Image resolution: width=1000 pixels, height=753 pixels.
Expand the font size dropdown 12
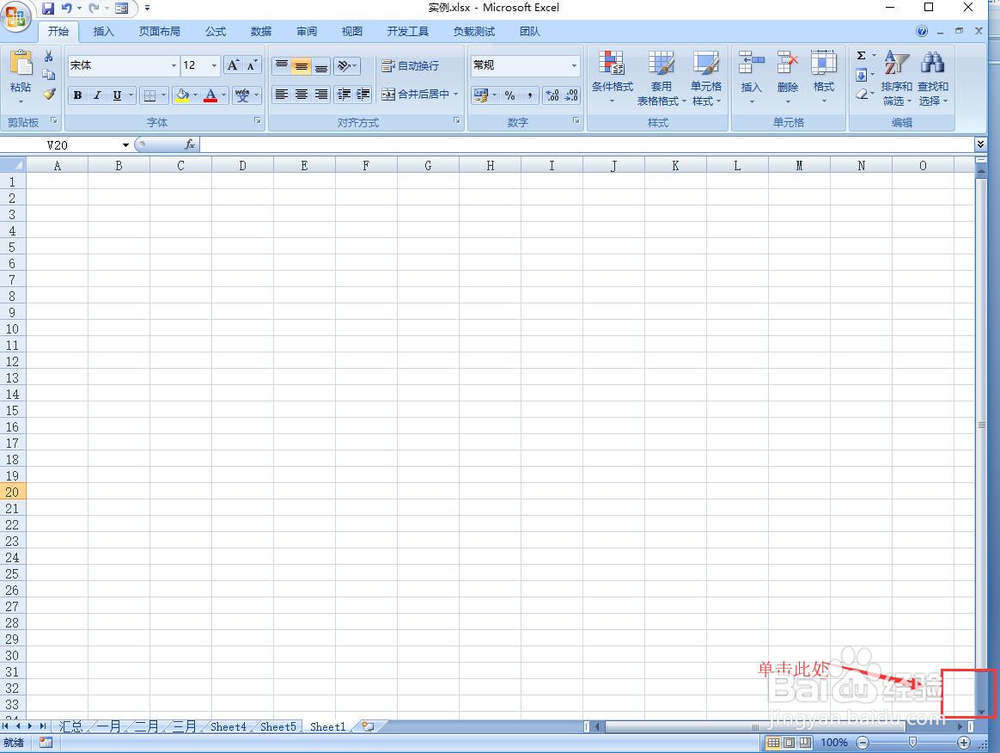pos(214,66)
